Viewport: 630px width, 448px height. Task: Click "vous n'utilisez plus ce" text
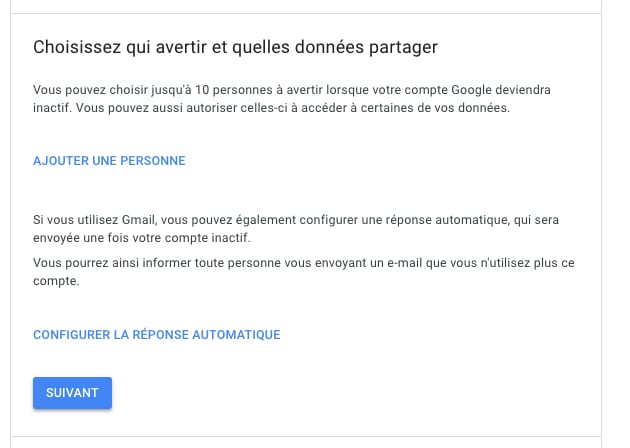click(508, 263)
